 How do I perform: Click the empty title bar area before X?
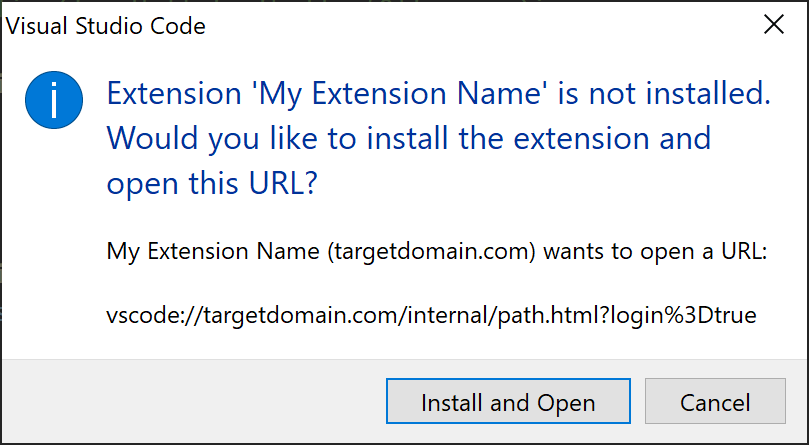click(482, 25)
